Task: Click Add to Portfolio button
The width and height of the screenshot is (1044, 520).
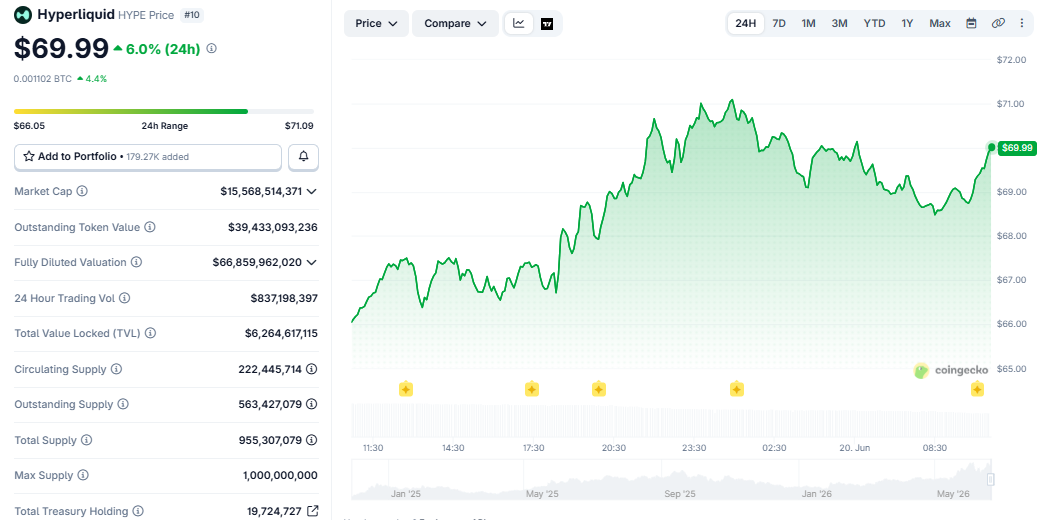Action: pos(148,156)
